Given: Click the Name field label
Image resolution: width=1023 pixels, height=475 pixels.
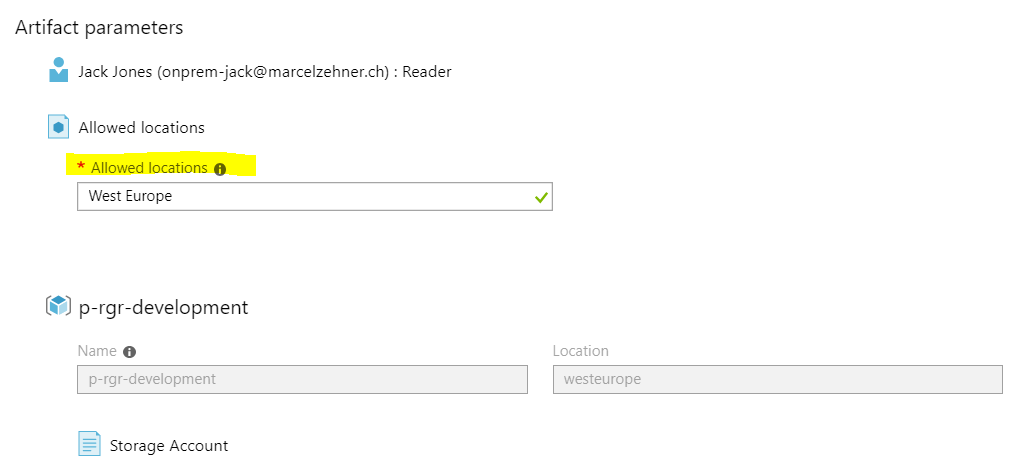Looking at the screenshot, I should (x=97, y=351).
